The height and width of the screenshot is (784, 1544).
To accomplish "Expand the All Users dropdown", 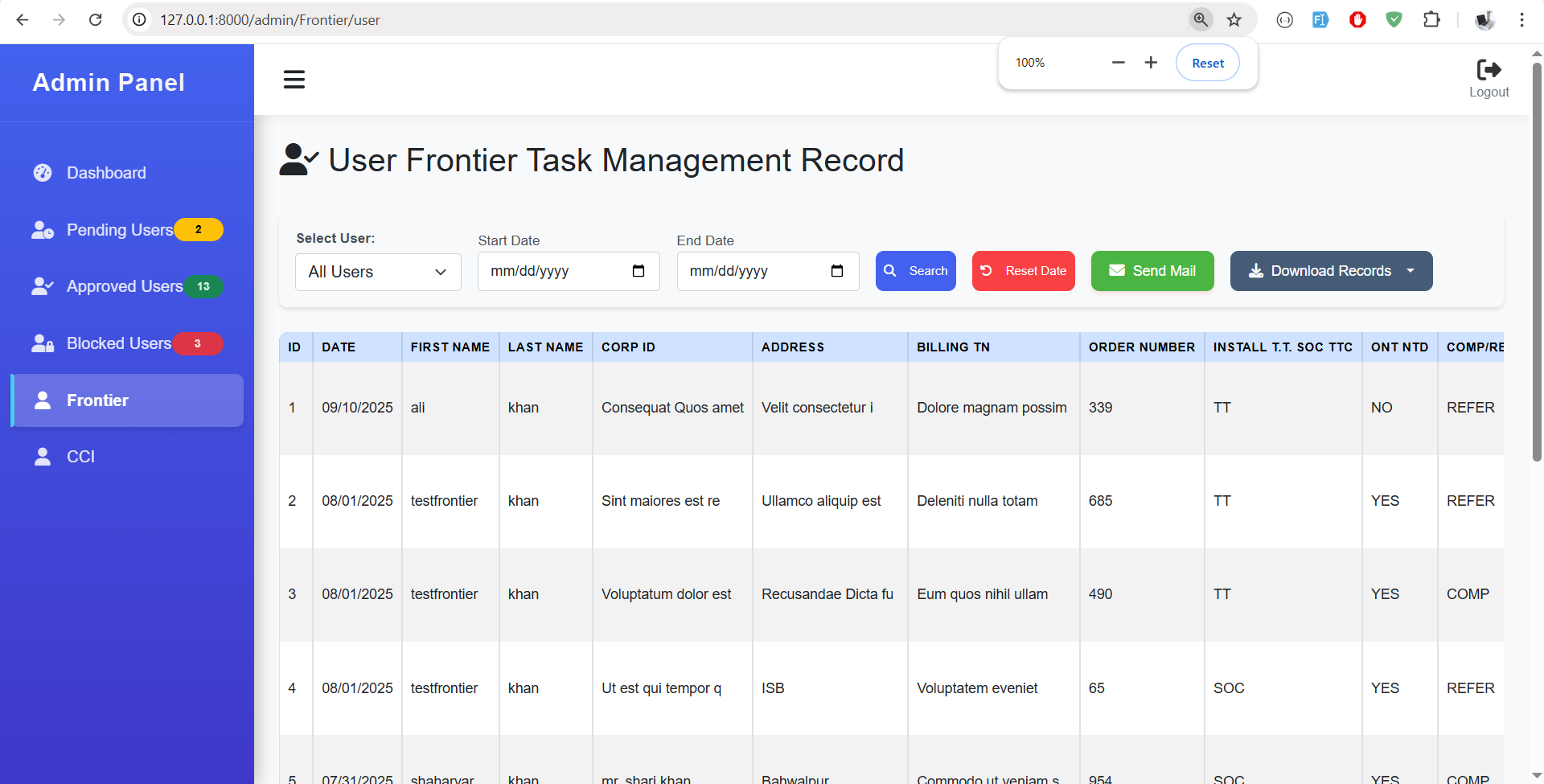I will pos(378,272).
